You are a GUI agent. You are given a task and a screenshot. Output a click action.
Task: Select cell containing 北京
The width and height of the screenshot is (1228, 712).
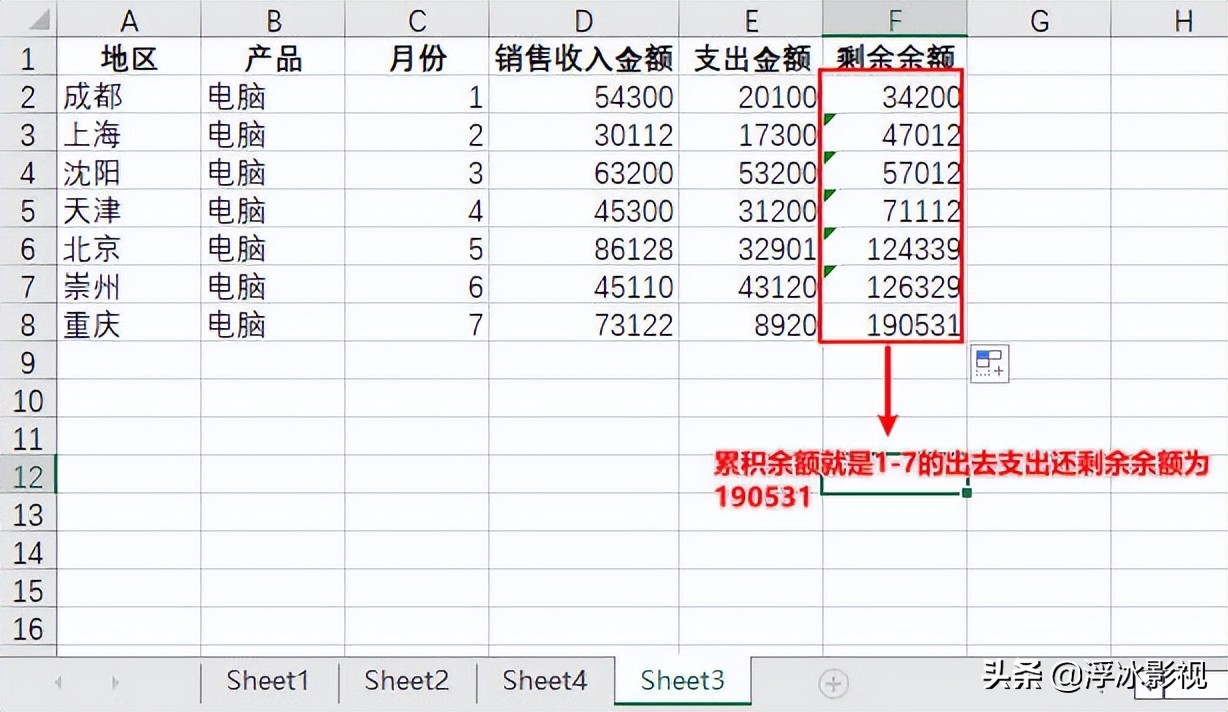pyautogui.click(x=129, y=249)
